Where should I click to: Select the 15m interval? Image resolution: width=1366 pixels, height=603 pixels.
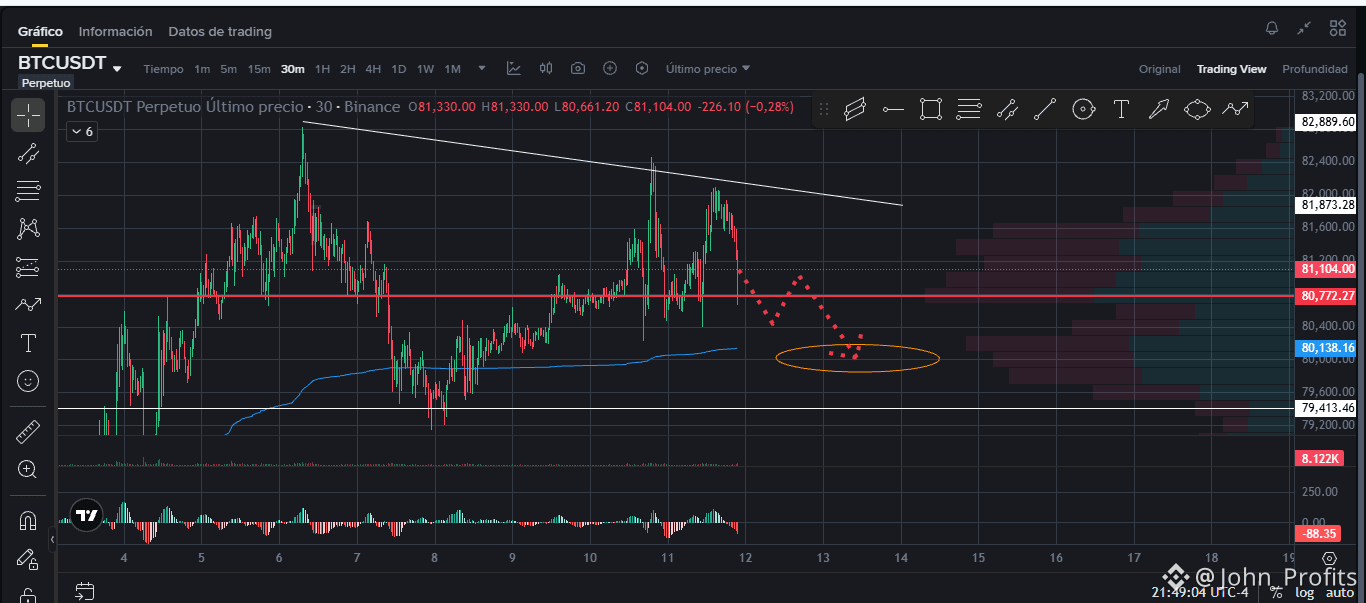point(259,69)
